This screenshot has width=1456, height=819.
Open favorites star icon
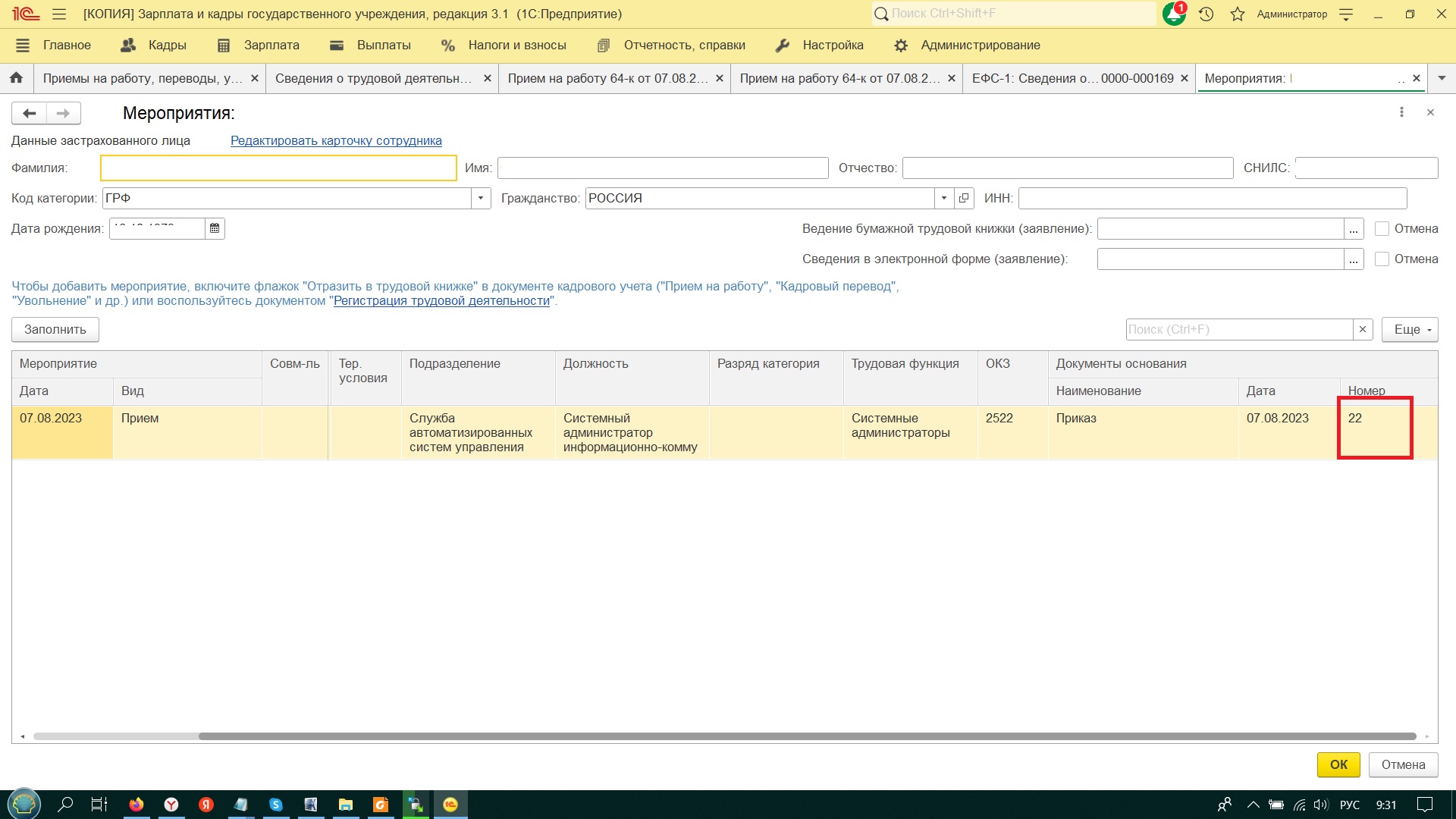(x=1238, y=14)
